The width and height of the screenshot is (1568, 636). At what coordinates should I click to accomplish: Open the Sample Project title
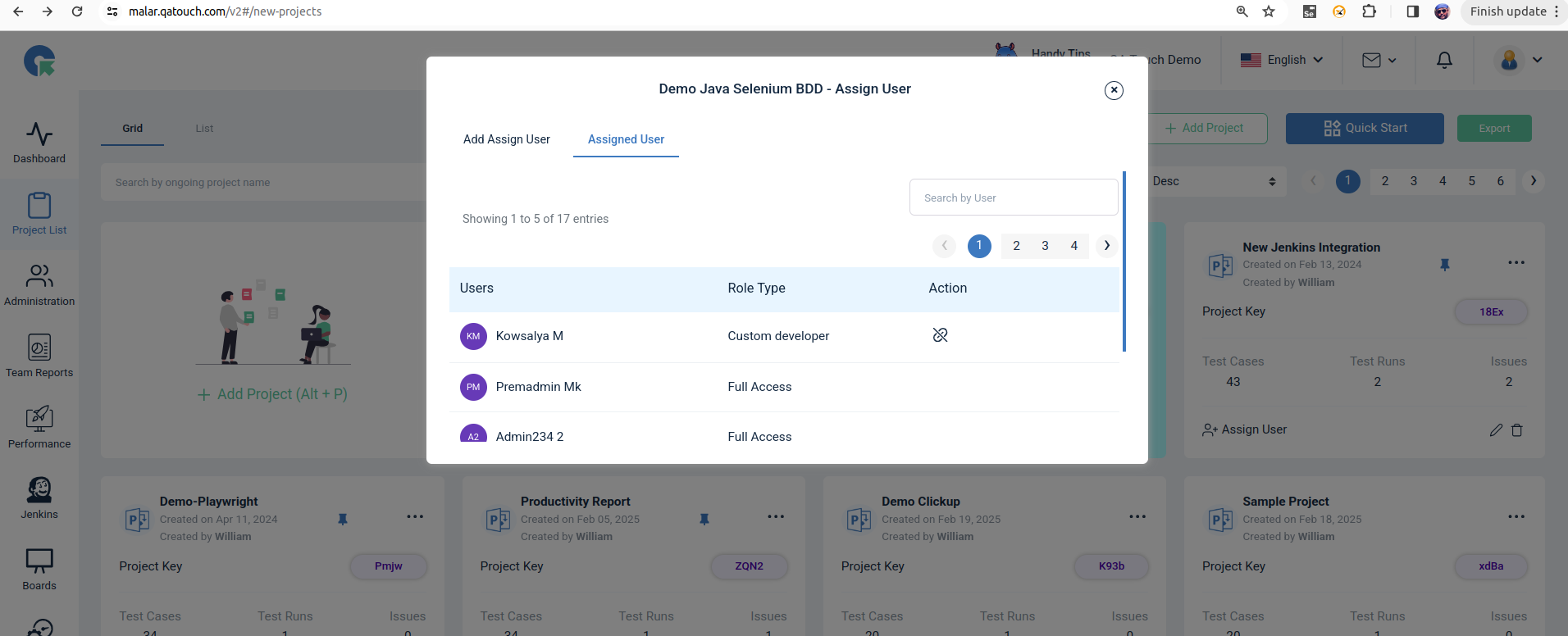[x=1285, y=502]
